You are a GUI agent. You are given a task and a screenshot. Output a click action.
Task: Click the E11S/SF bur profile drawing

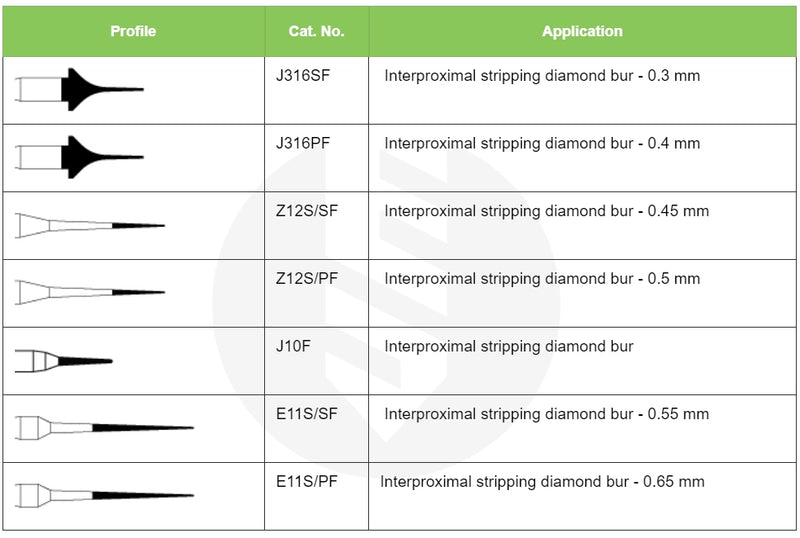[x=104, y=428]
